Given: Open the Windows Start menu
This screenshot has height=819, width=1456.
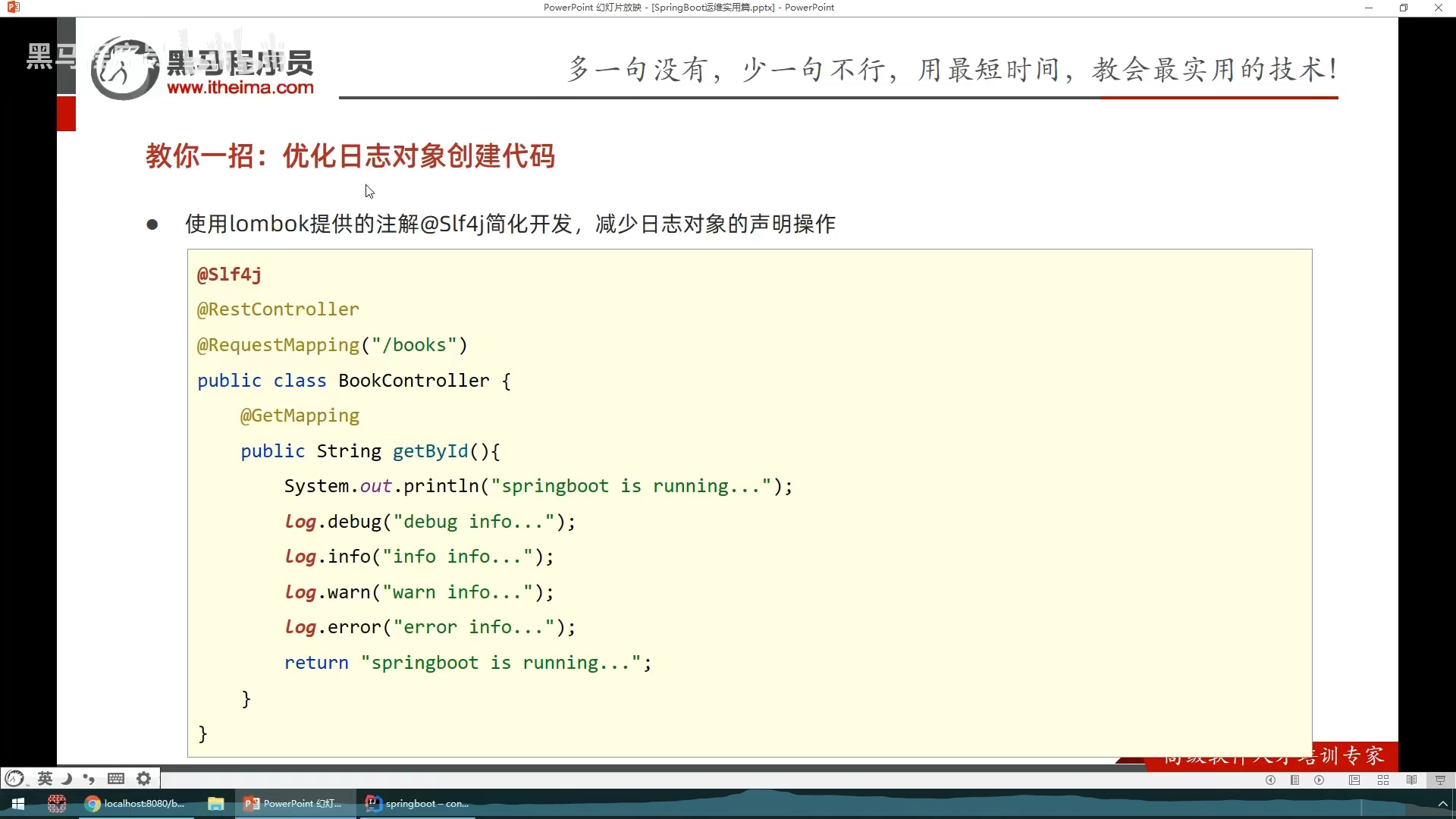Looking at the screenshot, I should click(x=18, y=804).
